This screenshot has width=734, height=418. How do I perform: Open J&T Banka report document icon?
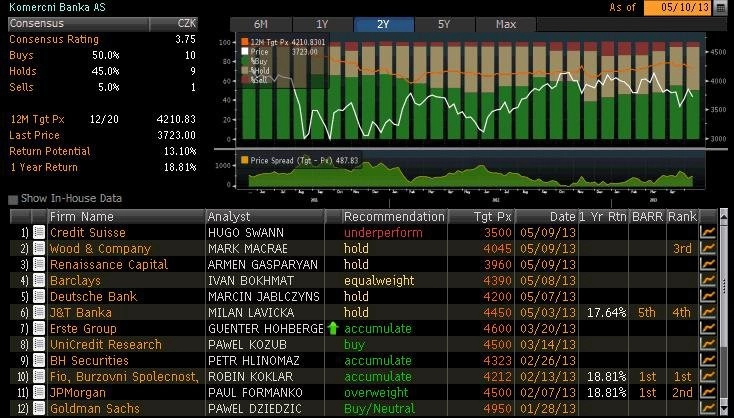pyautogui.click(x=39, y=312)
